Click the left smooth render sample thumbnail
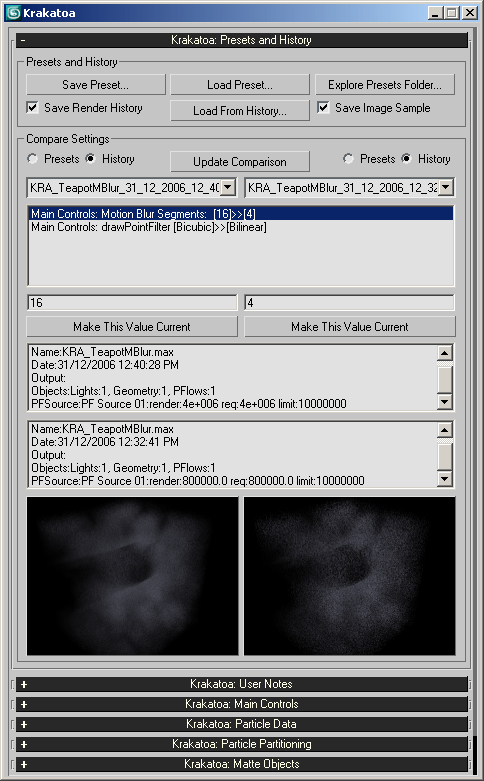 (132, 576)
